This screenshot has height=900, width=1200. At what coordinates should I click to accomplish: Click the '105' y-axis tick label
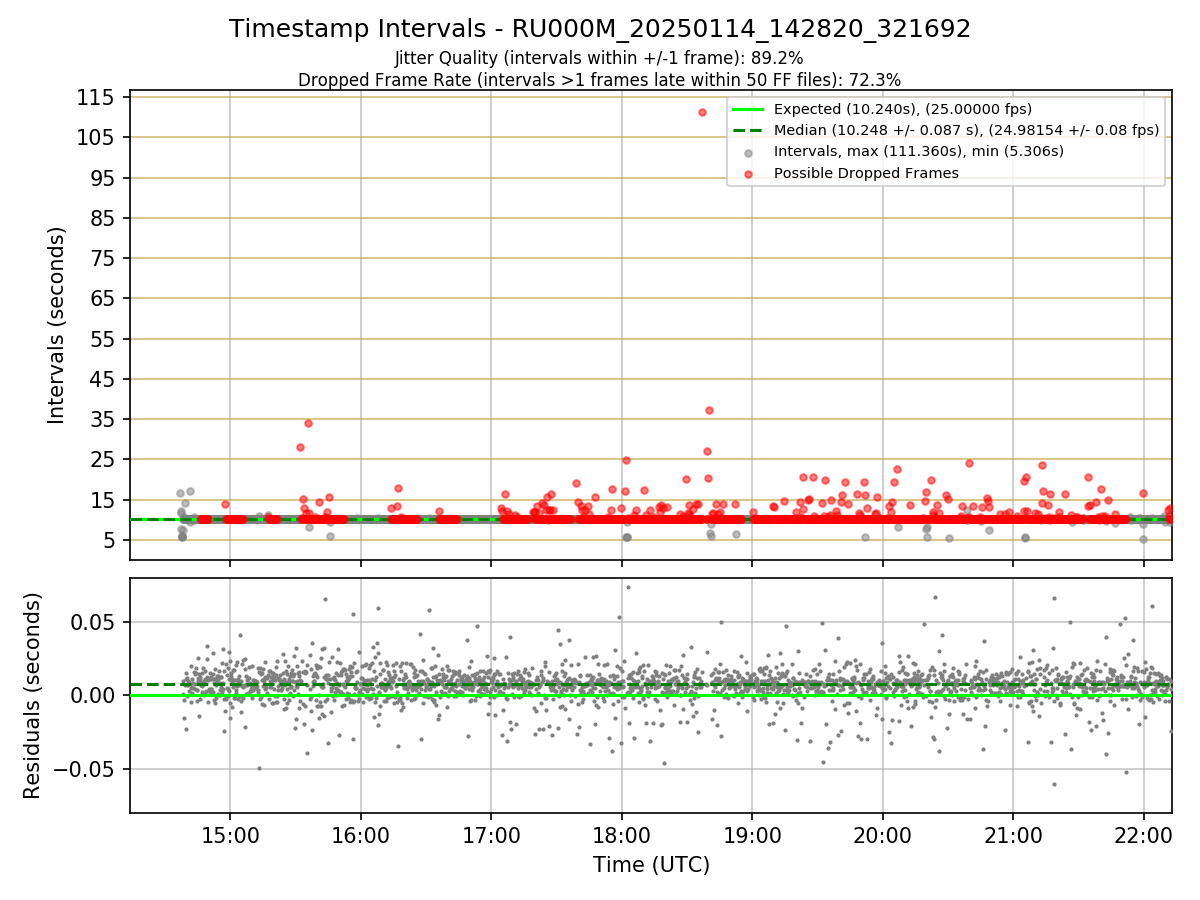click(x=94, y=138)
